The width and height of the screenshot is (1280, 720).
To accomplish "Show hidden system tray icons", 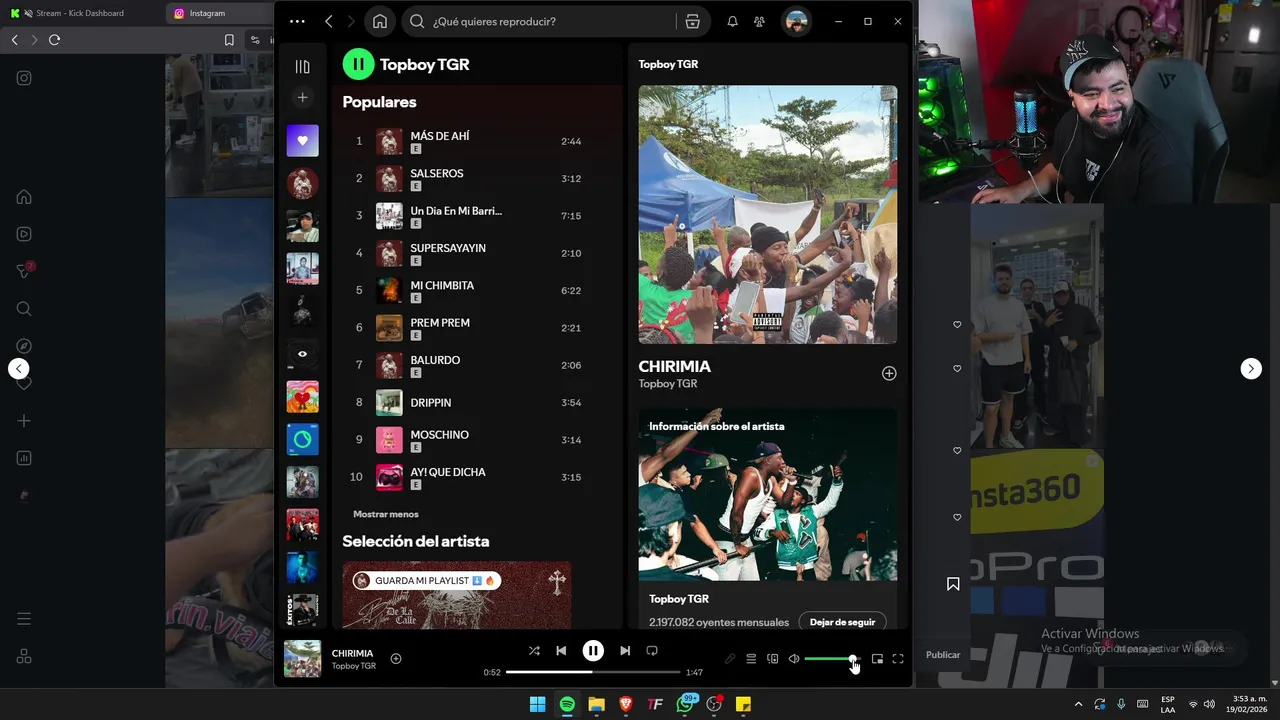I will pyautogui.click(x=1078, y=704).
